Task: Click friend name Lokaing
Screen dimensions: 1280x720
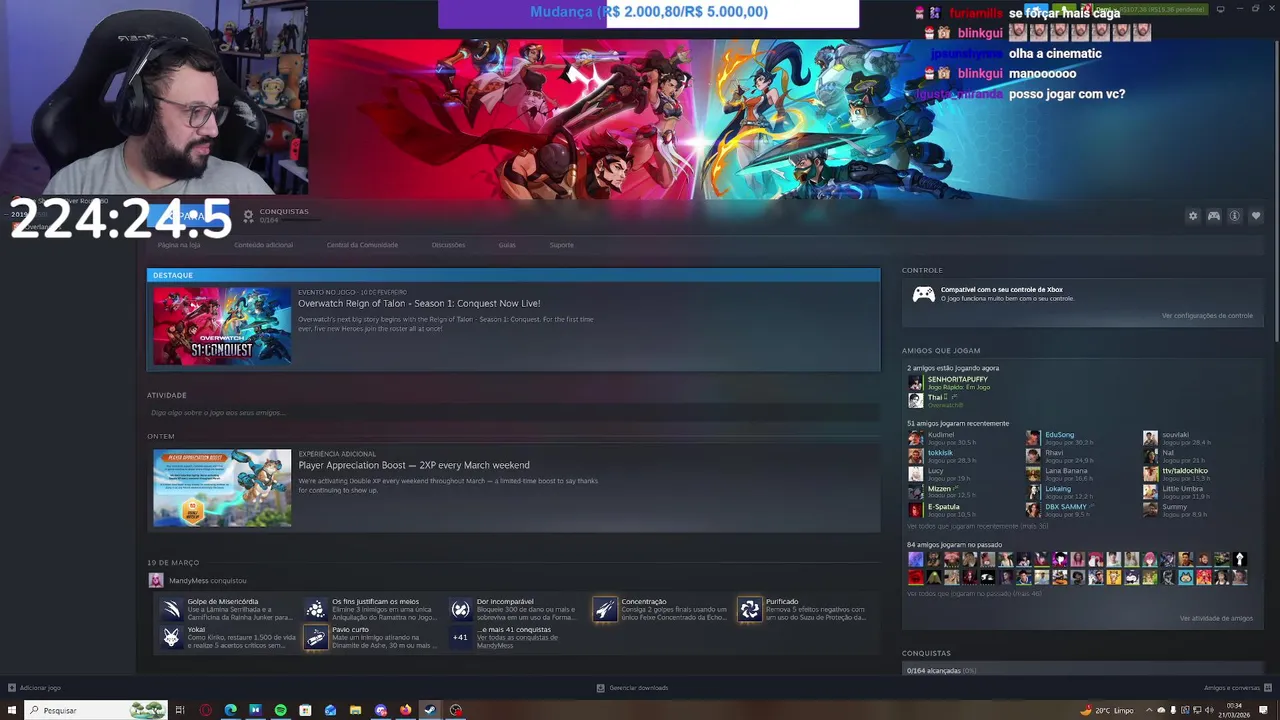Action: coord(1058,489)
